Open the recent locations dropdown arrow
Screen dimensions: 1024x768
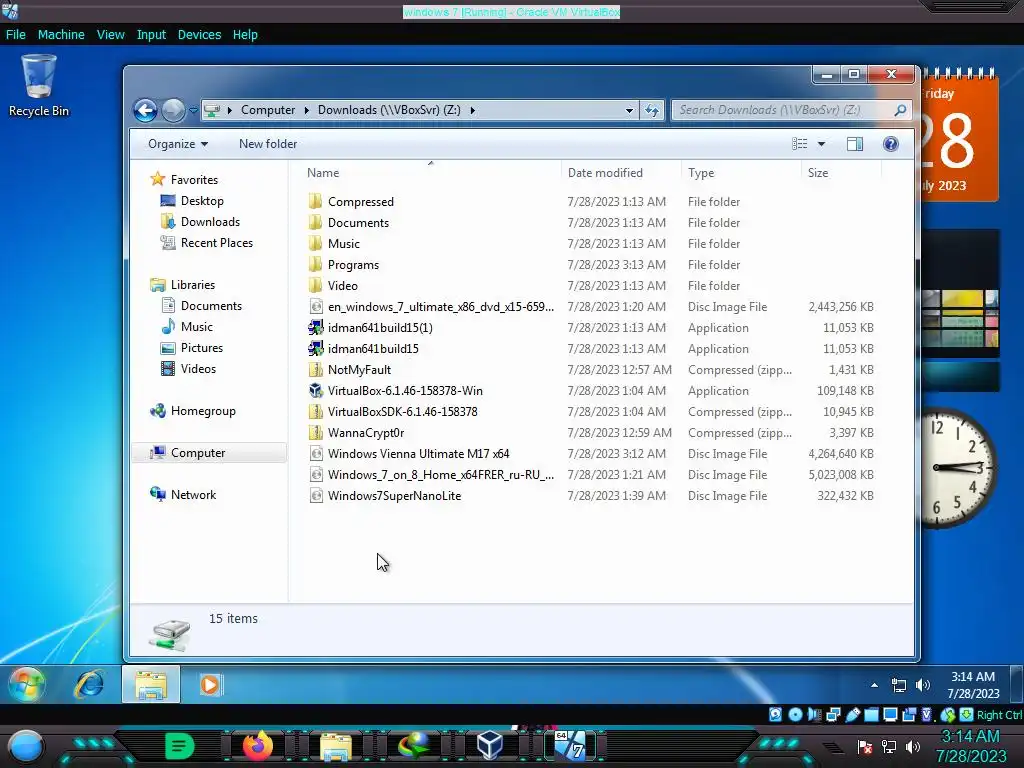[193, 110]
